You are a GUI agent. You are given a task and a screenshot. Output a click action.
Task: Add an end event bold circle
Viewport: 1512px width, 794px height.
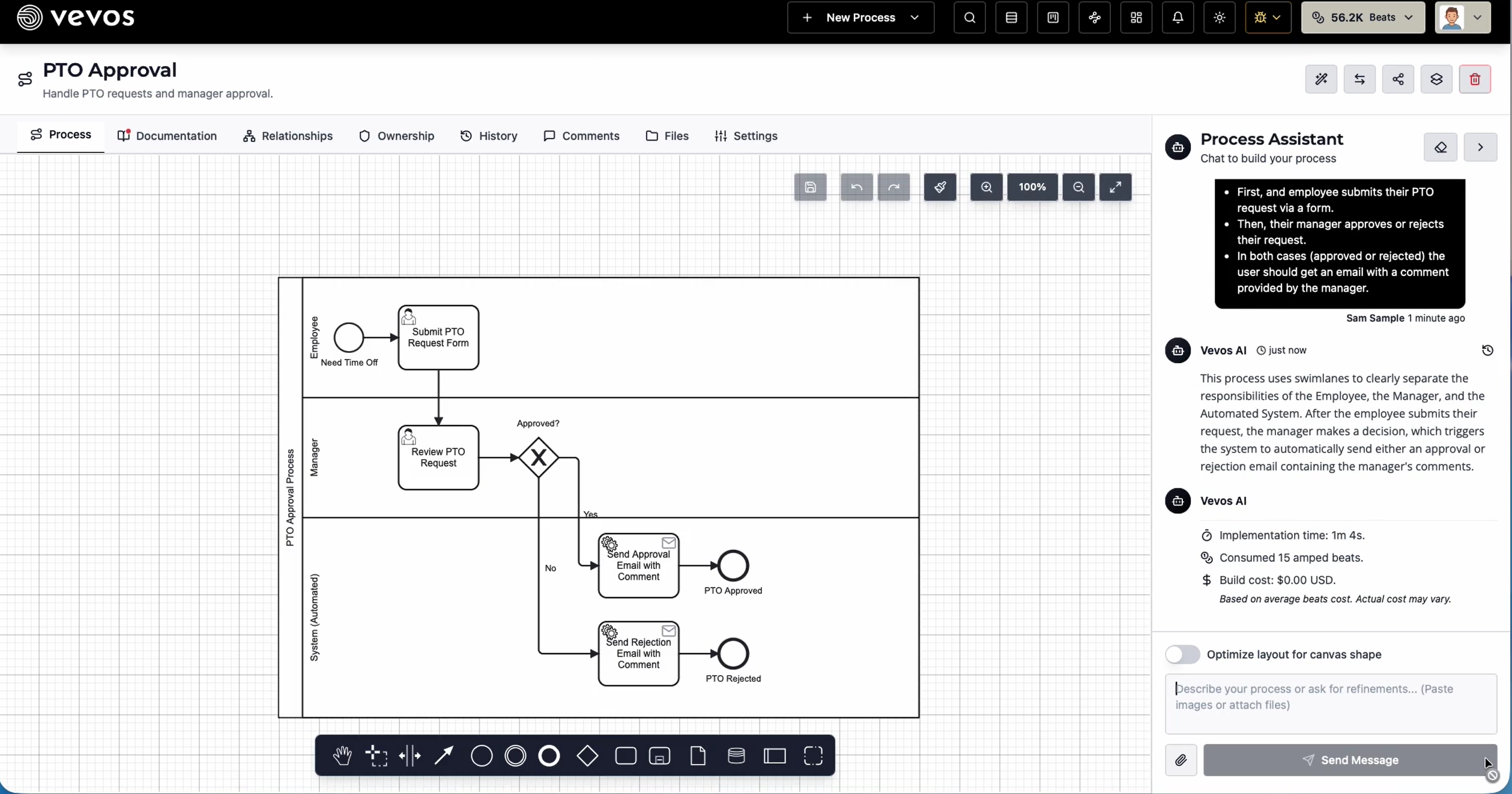pyautogui.click(x=549, y=756)
